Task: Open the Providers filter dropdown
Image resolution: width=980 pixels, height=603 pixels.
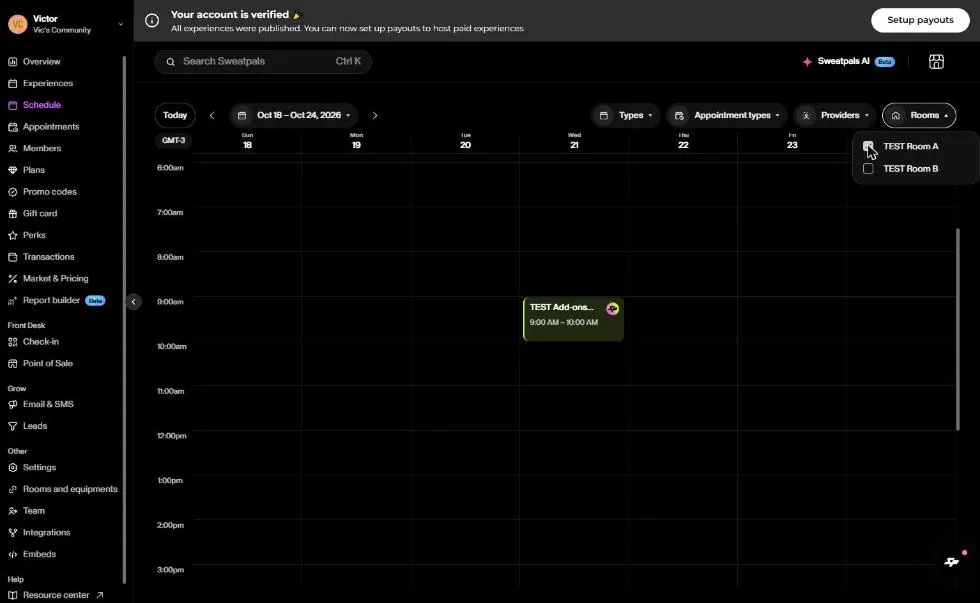Action: pyautogui.click(x=834, y=115)
